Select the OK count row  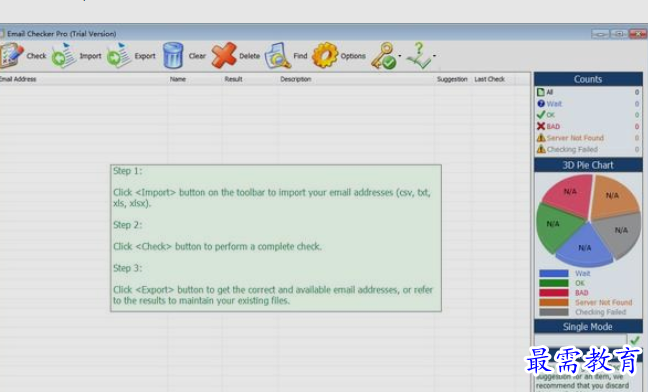pos(588,115)
